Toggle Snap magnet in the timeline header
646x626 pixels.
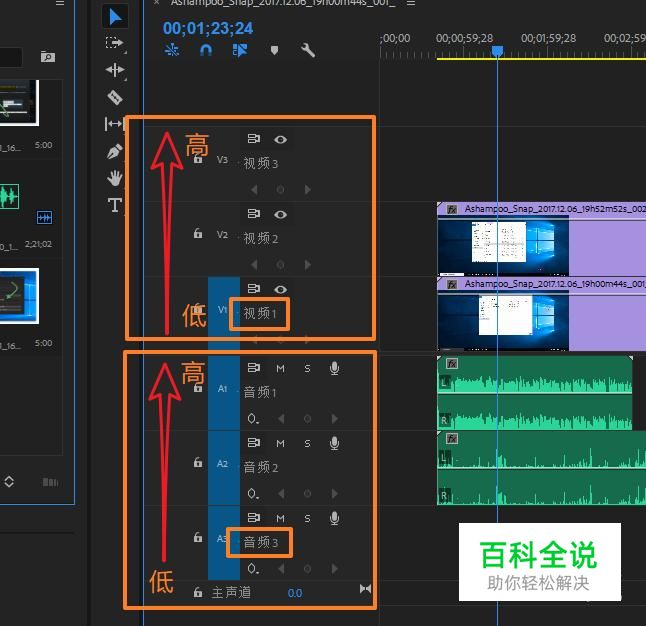[x=206, y=50]
